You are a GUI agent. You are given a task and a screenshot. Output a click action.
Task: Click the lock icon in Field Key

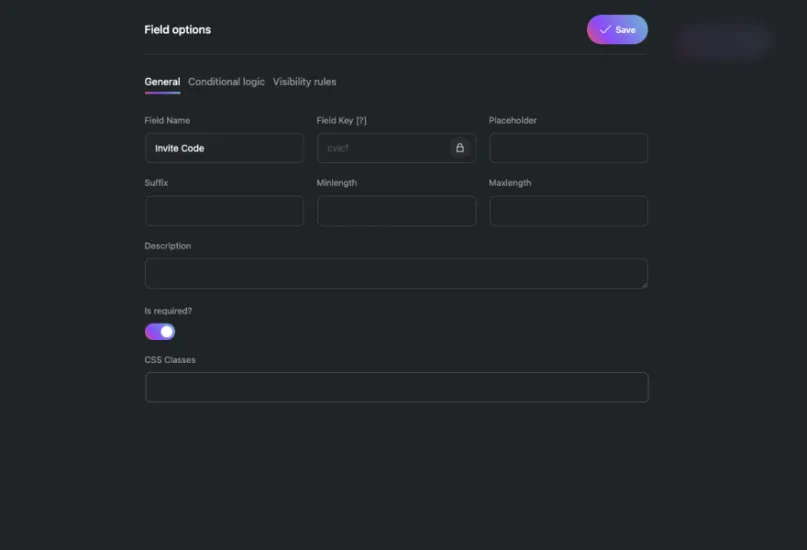(460, 148)
